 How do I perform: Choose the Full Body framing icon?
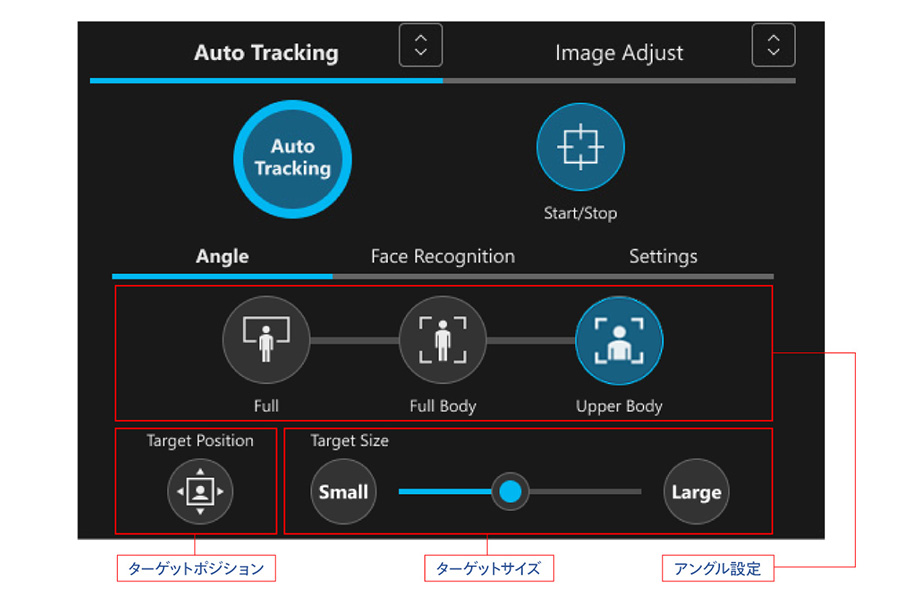pos(442,340)
